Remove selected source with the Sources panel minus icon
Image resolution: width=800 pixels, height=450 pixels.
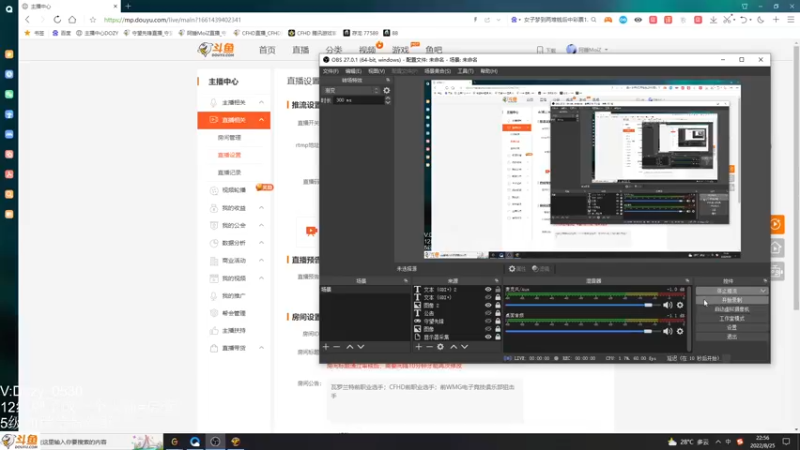[429, 347]
